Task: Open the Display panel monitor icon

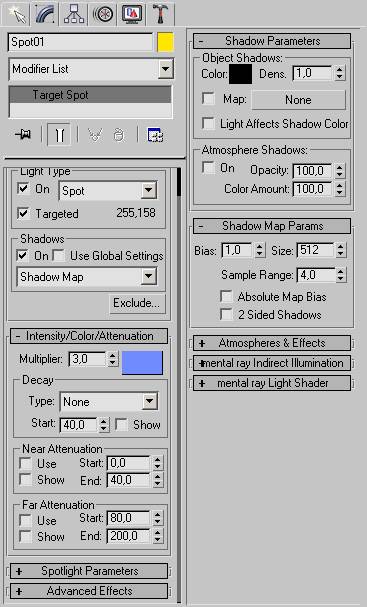Action: tap(132, 14)
